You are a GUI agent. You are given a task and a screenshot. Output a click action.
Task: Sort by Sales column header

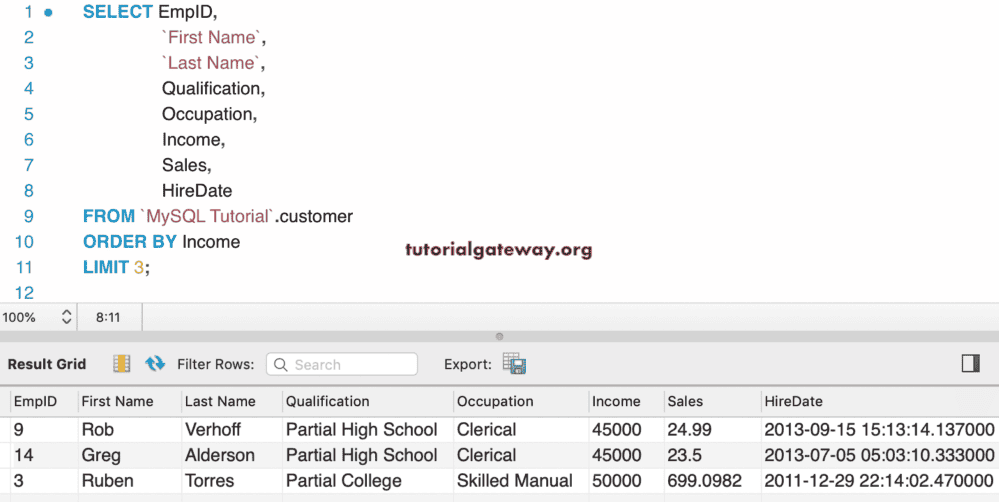(685, 401)
